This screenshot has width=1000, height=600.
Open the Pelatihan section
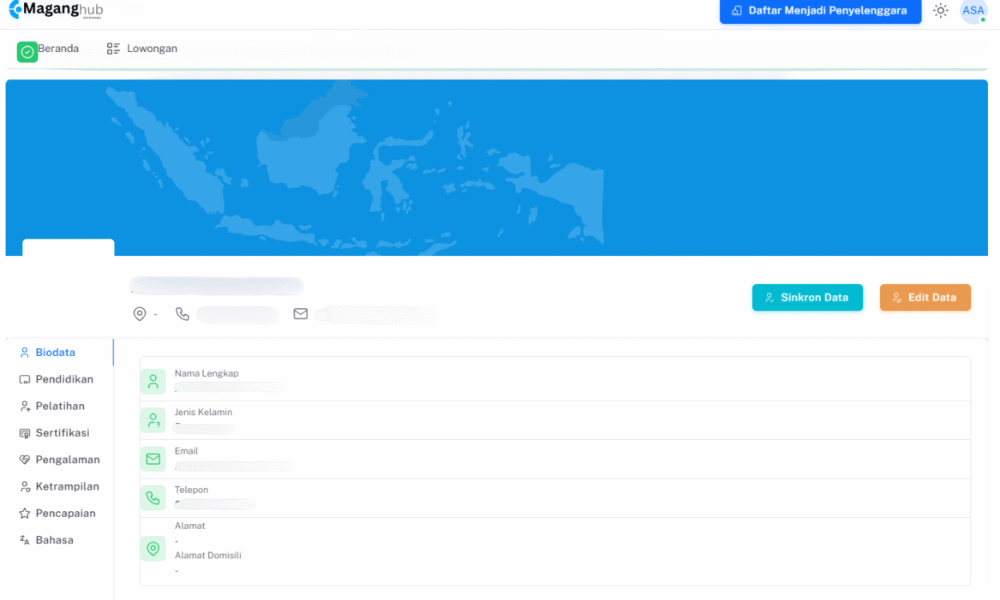[x=52, y=406]
